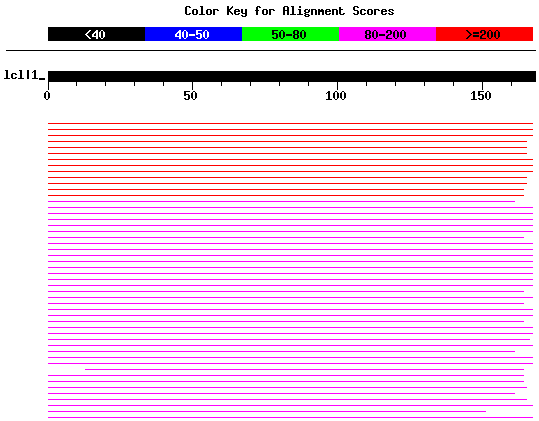The height and width of the screenshot is (421, 539).
Task: Click the lcl|1_ query label text
Action: click(x=24, y=75)
